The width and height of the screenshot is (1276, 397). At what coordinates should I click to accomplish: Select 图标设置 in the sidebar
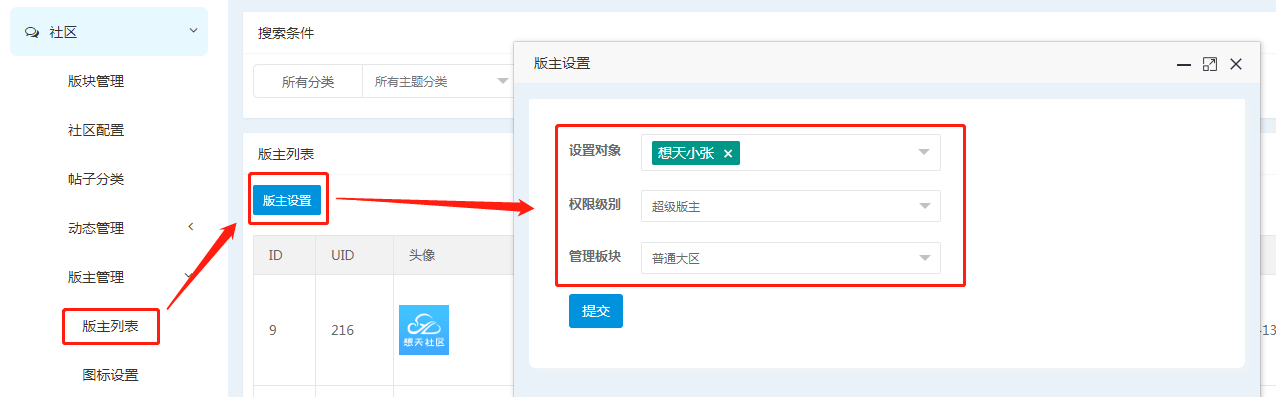[x=110, y=375]
